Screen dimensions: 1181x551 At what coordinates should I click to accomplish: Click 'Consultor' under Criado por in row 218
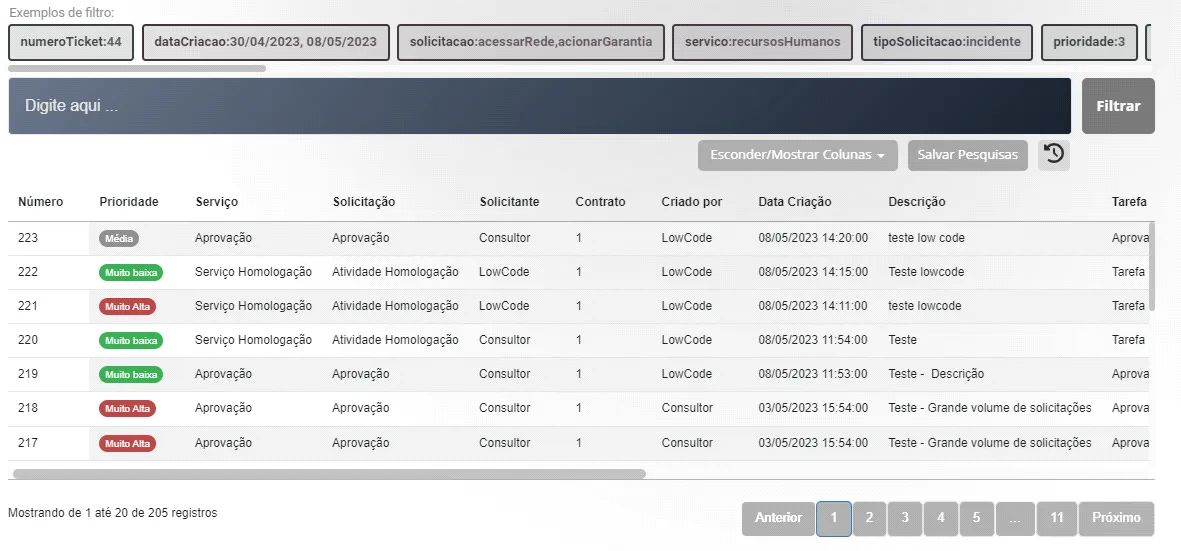[x=687, y=407]
